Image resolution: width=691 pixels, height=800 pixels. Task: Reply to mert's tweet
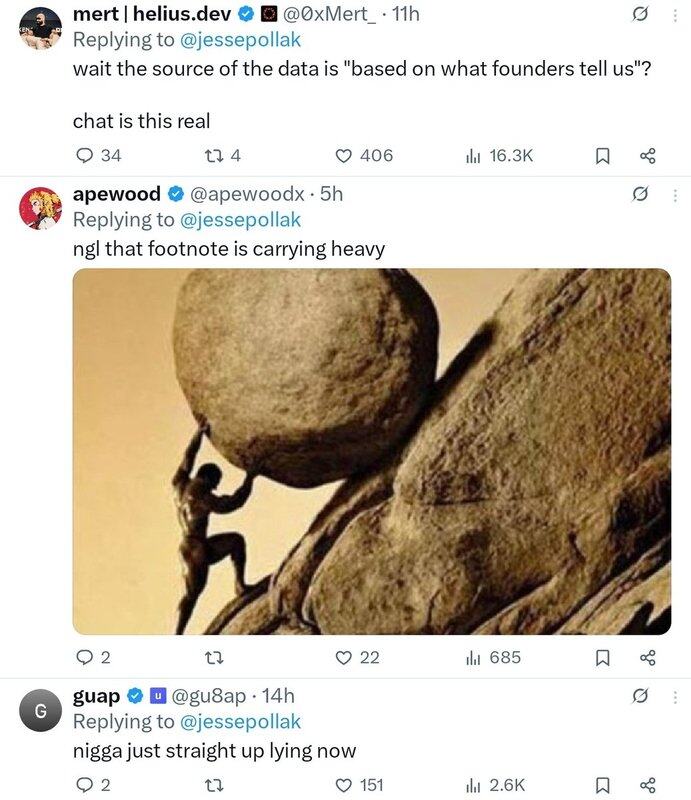pos(85,155)
